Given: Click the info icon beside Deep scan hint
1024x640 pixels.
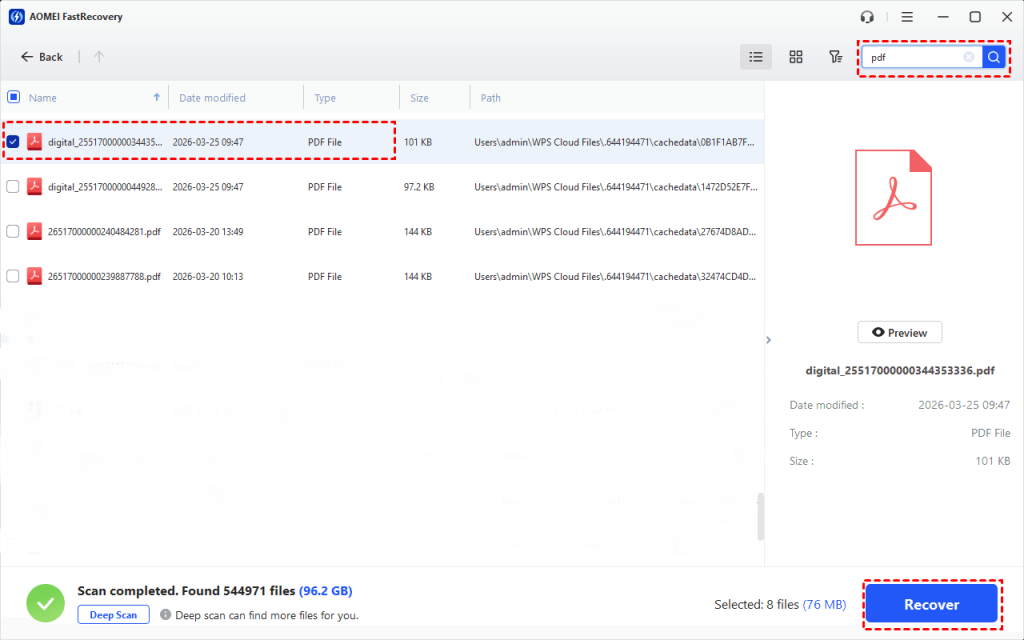Looking at the screenshot, I should tap(165, 615).
